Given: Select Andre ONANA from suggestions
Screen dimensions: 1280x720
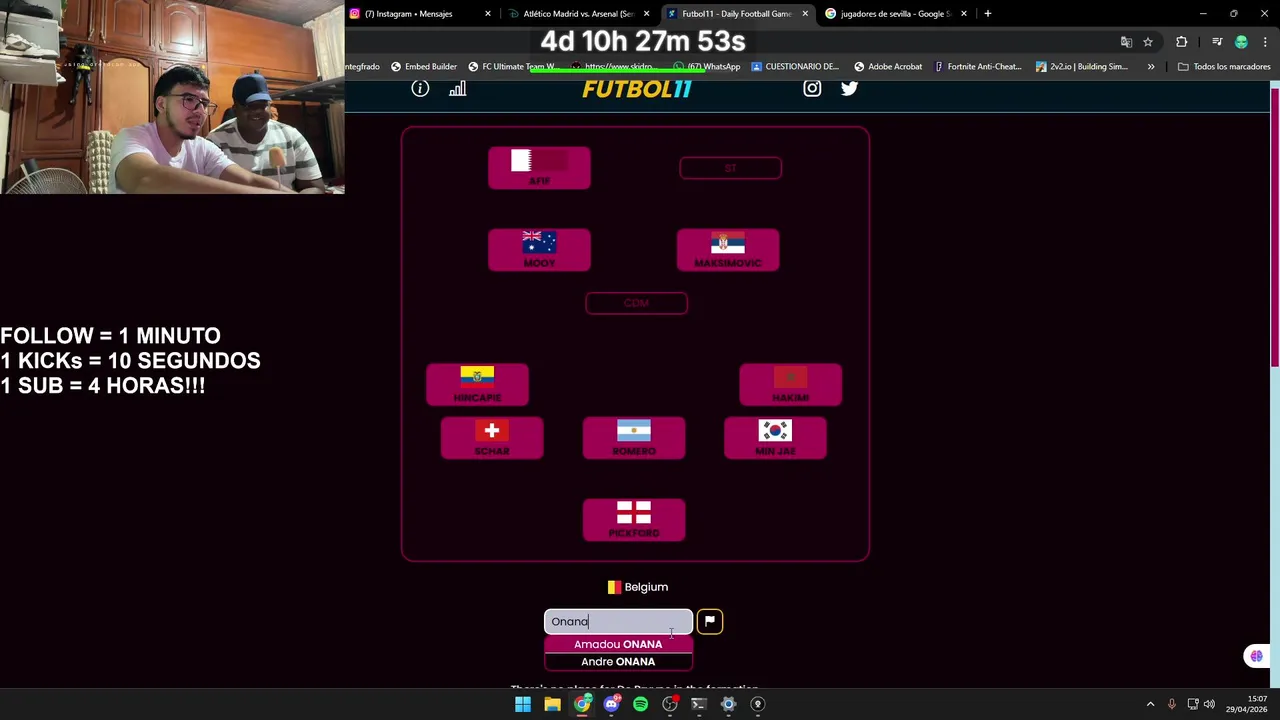Looking at the screenshot, I should (618, 662).
